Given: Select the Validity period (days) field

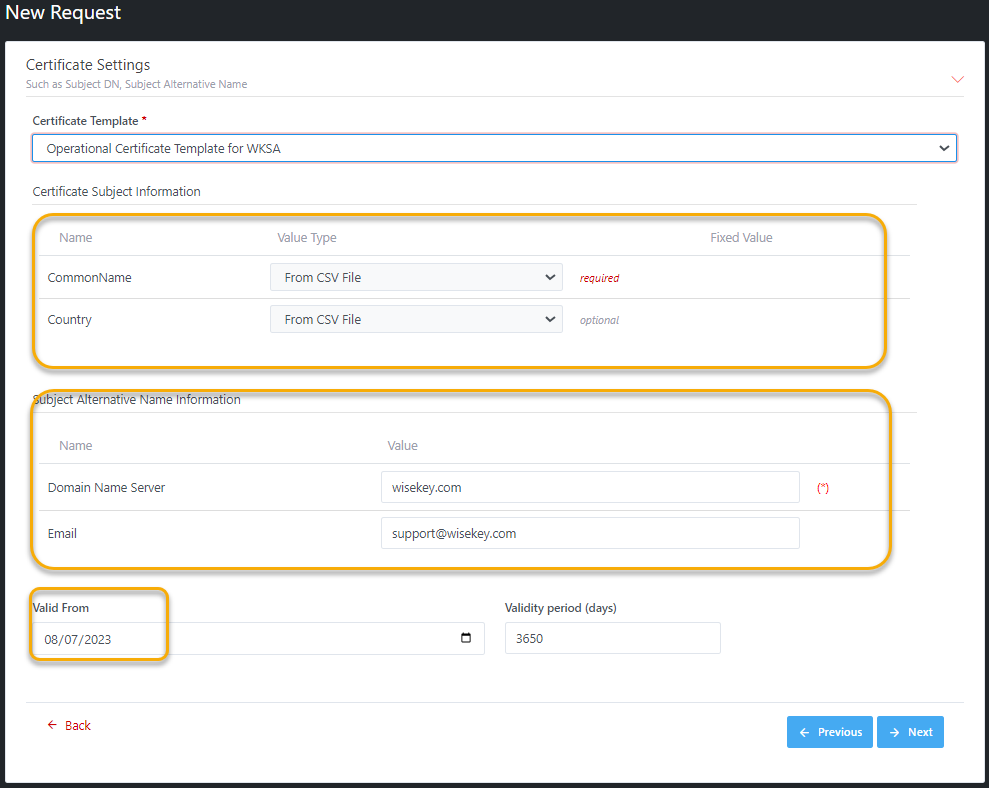Looking at the screenshot, I should coord(612,638).
